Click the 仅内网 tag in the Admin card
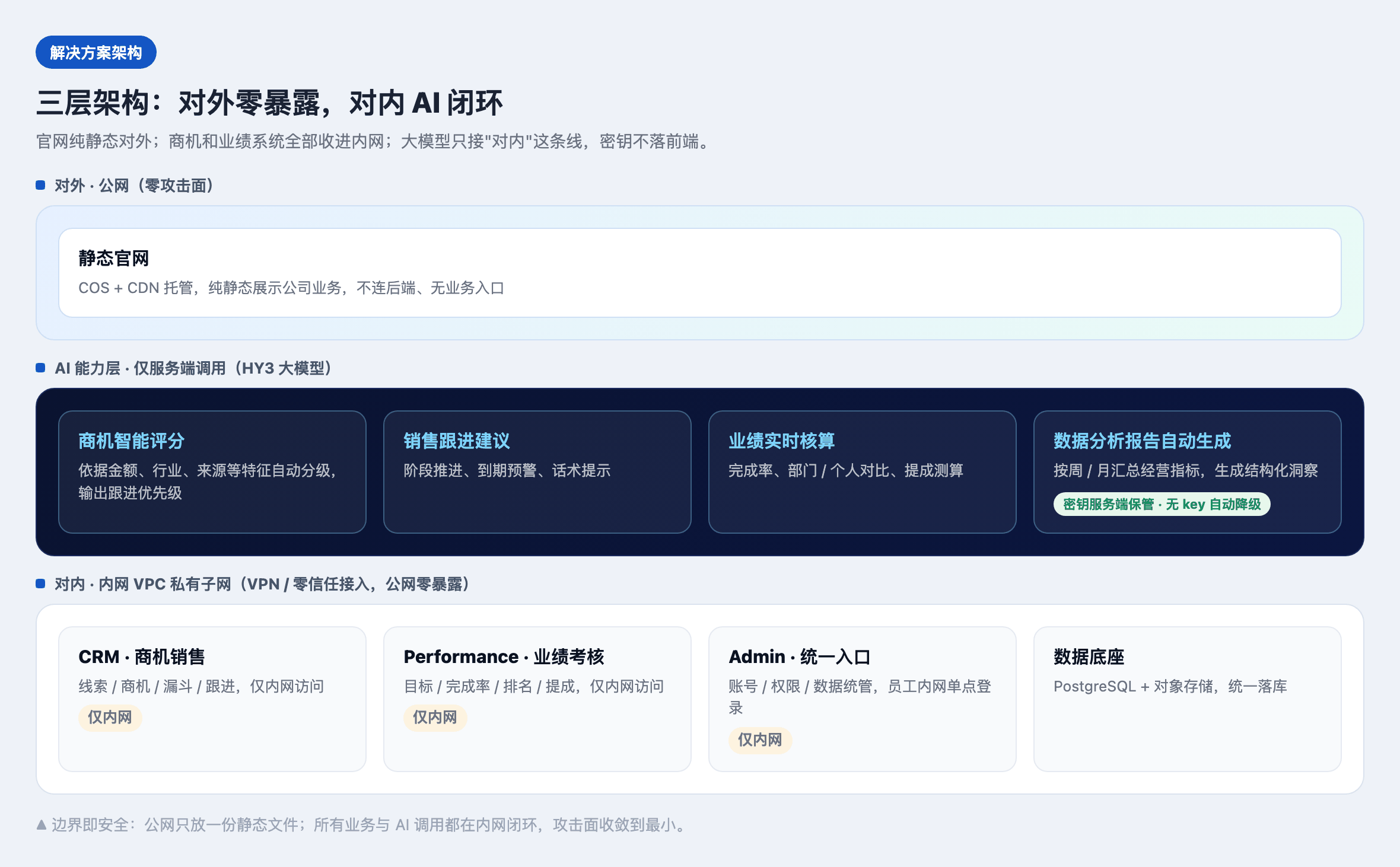The height and width of the screenshot is (867, 1400). 761,740
